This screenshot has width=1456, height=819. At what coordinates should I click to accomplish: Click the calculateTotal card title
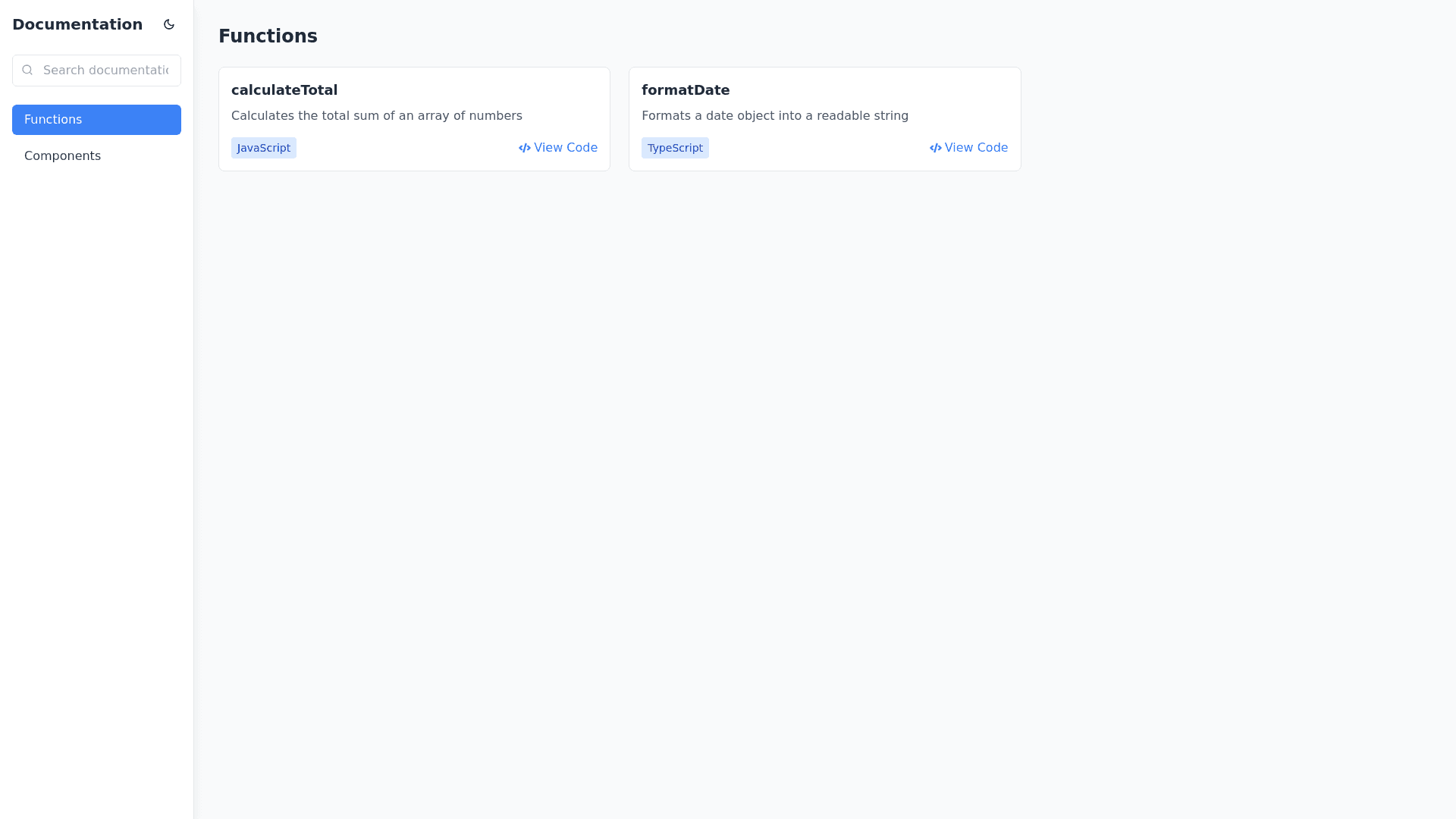coord(284,90)
